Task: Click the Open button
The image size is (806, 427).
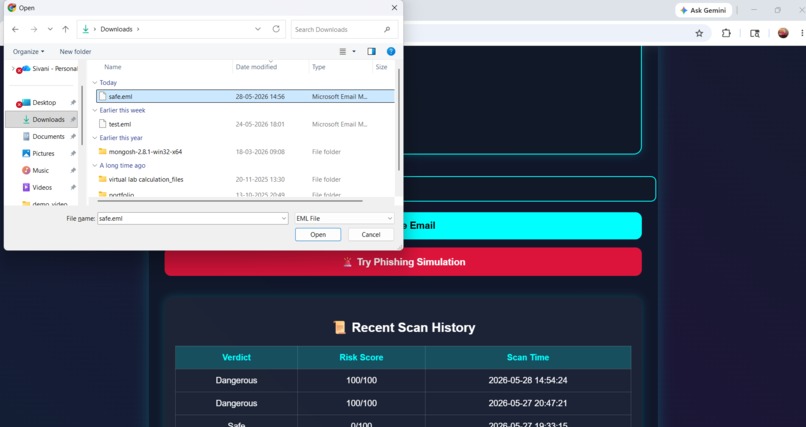Action: 318,234
